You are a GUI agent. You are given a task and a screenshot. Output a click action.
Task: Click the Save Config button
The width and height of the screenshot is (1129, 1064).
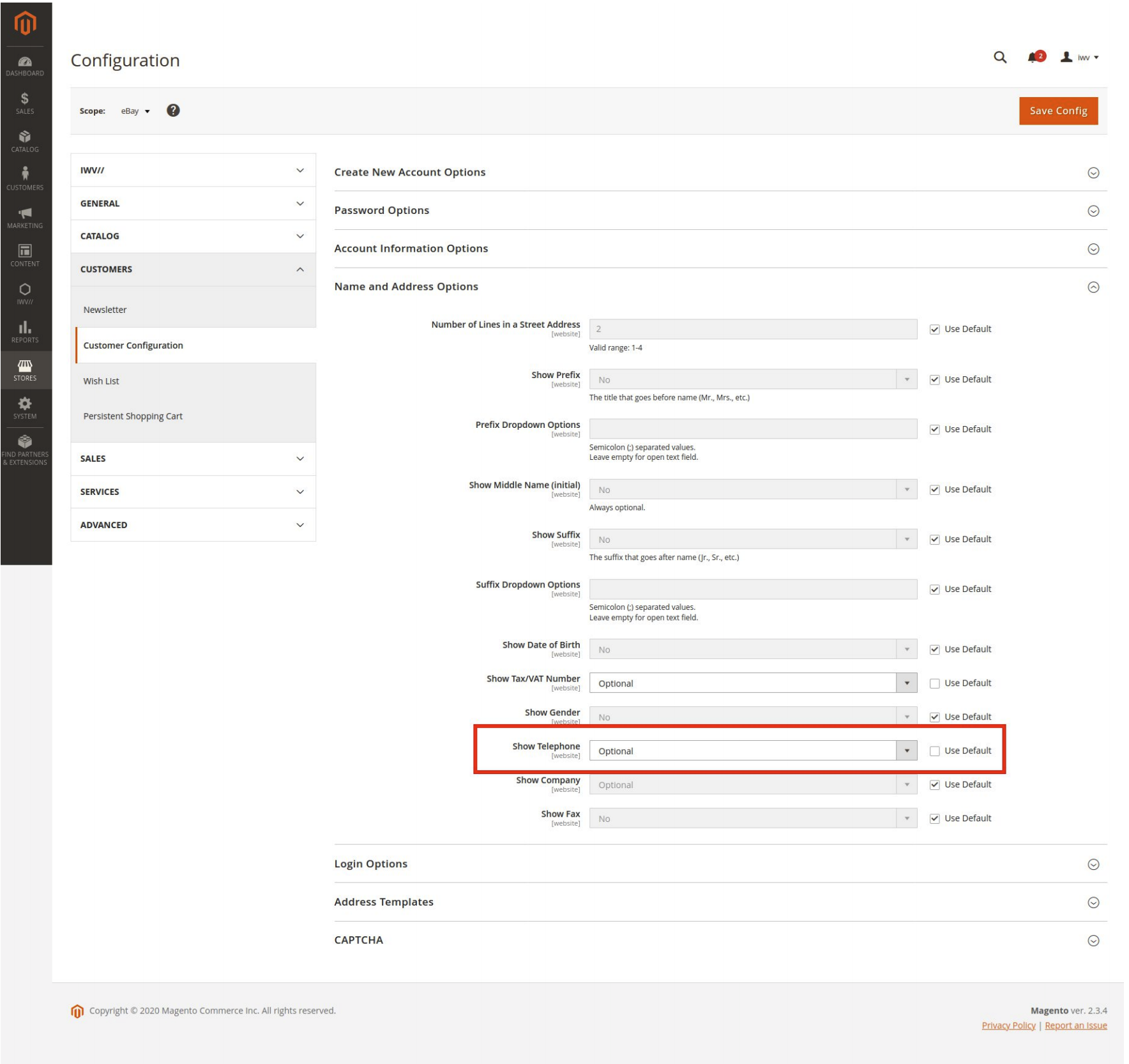point(1057,111)
